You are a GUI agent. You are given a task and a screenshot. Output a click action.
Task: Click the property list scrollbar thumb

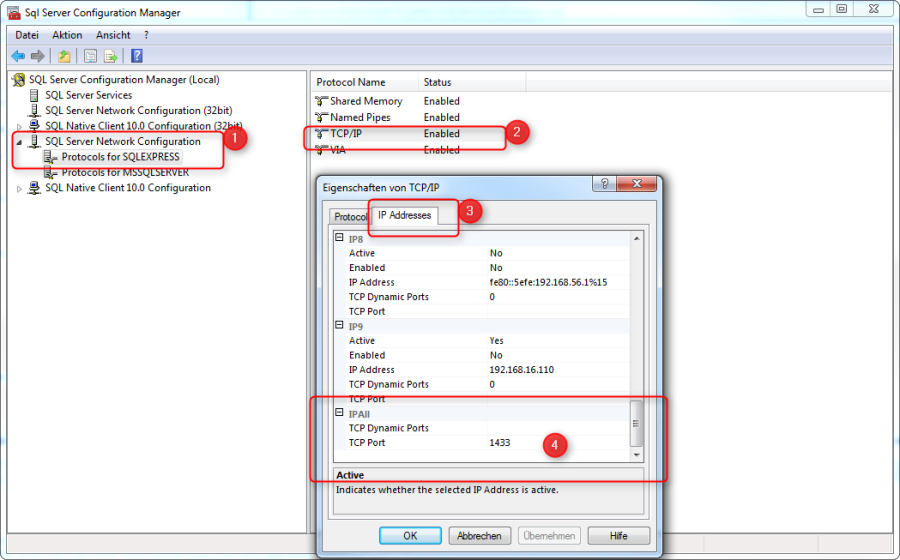point(636,423)
